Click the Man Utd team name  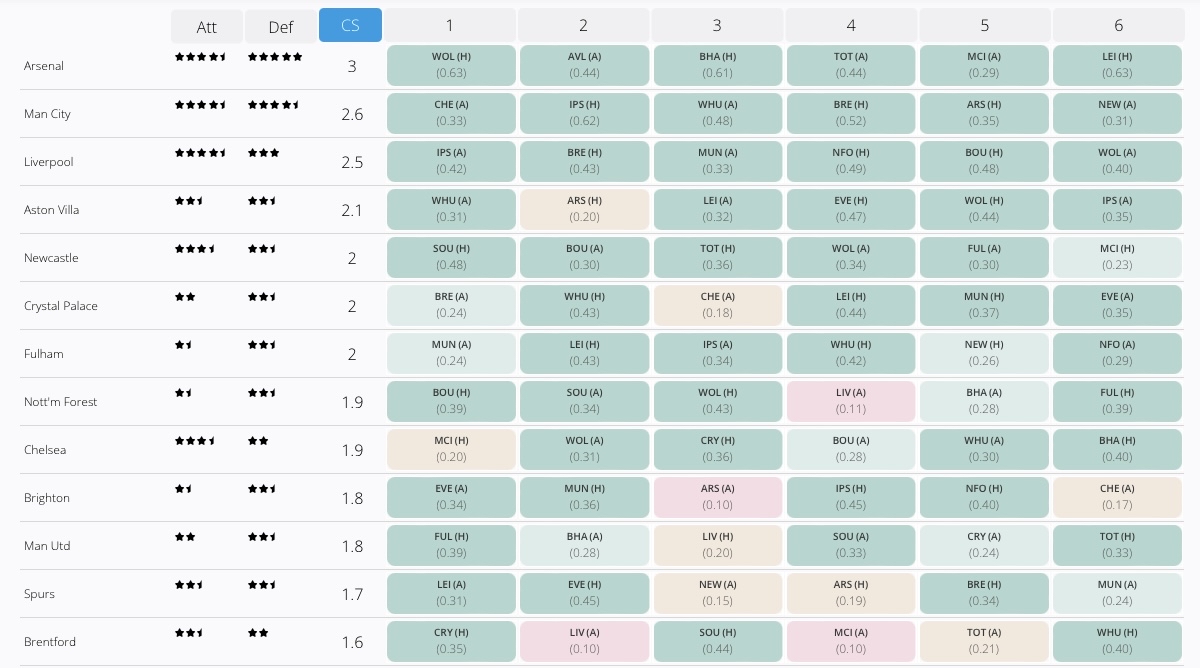pyautogui.click(x=47, y=546)
